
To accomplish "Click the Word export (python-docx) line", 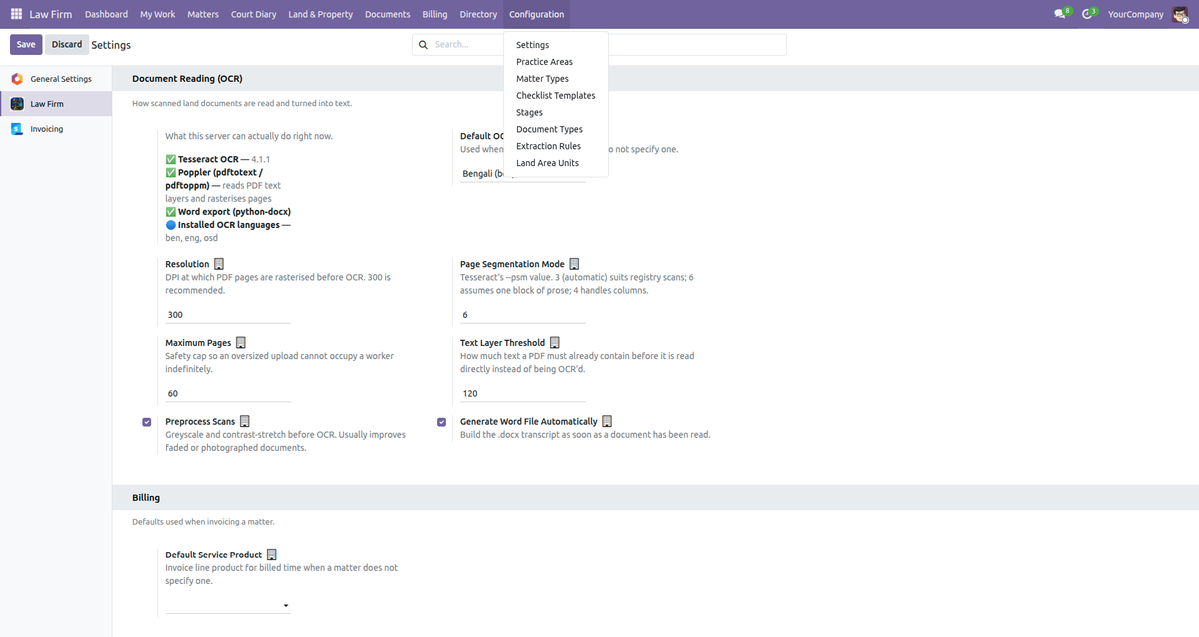I will click(x=228, y=212).
